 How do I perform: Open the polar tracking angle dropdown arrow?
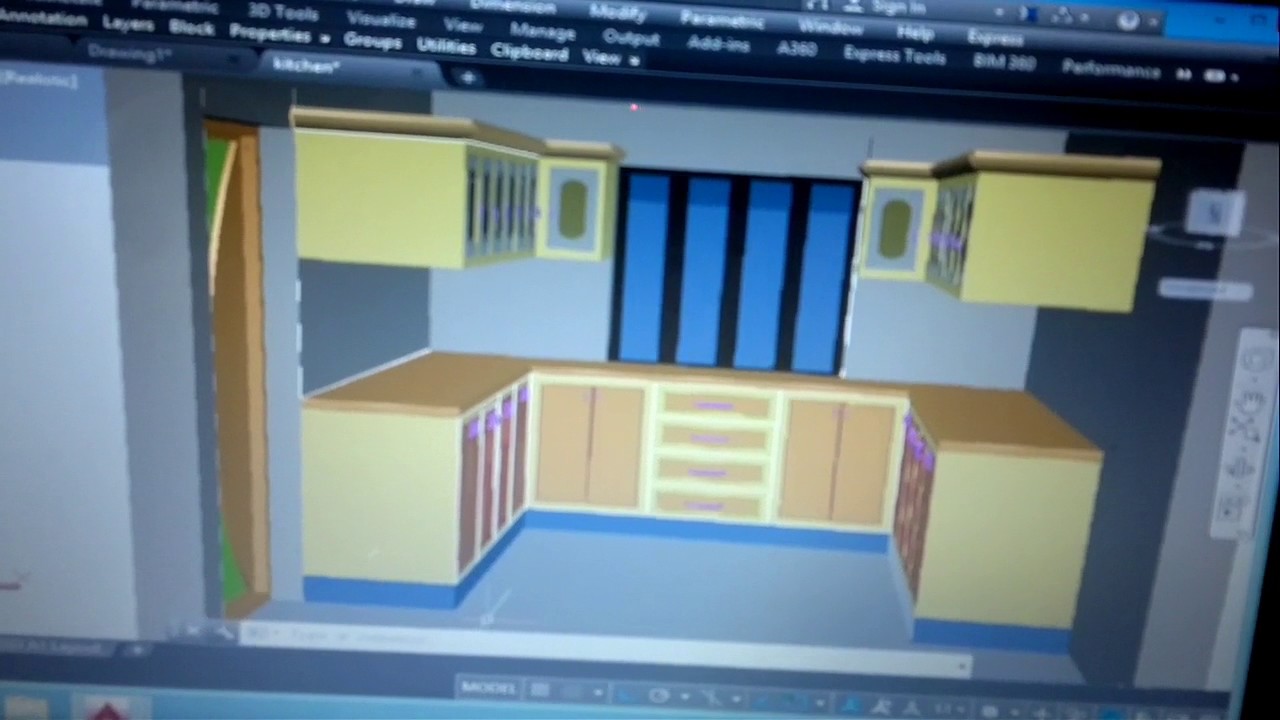[x=685, y=697]
